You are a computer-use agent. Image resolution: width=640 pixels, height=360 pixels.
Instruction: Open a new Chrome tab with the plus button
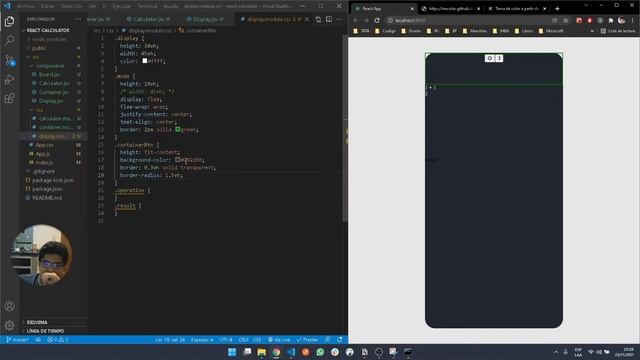click(557, 9)
